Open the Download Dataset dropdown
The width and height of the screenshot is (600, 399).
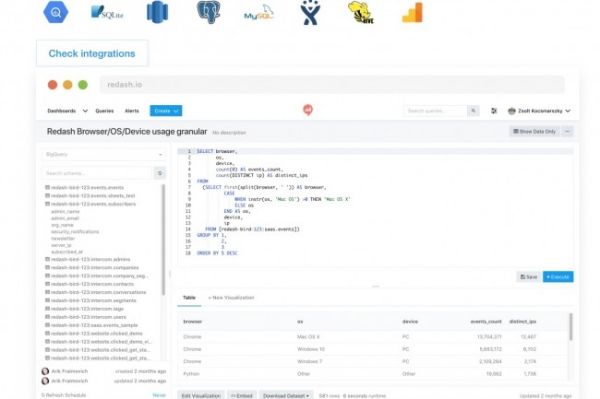pyautogui.click(x=286, y=395)
